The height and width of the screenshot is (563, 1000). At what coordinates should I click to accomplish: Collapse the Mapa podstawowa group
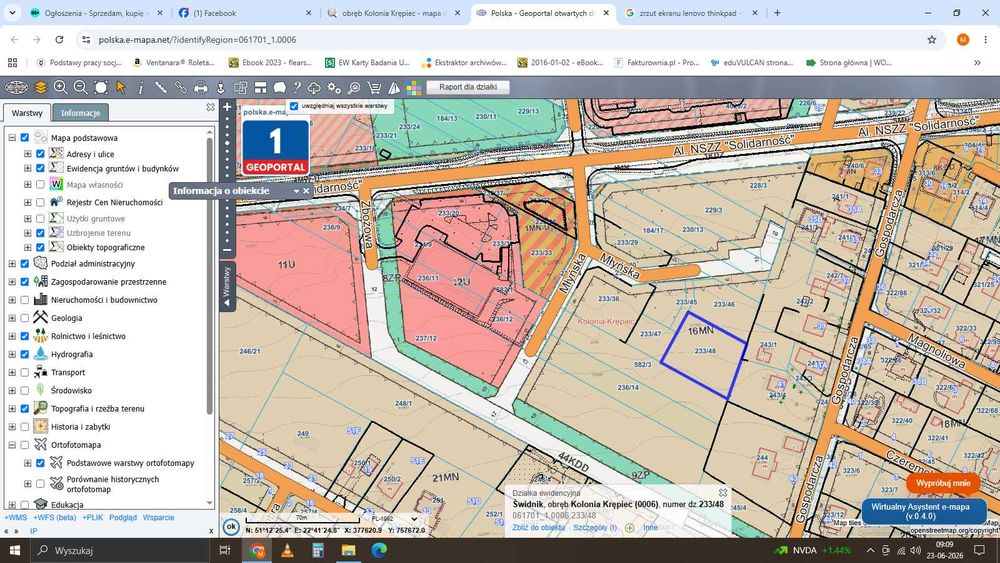click(12, 137)
